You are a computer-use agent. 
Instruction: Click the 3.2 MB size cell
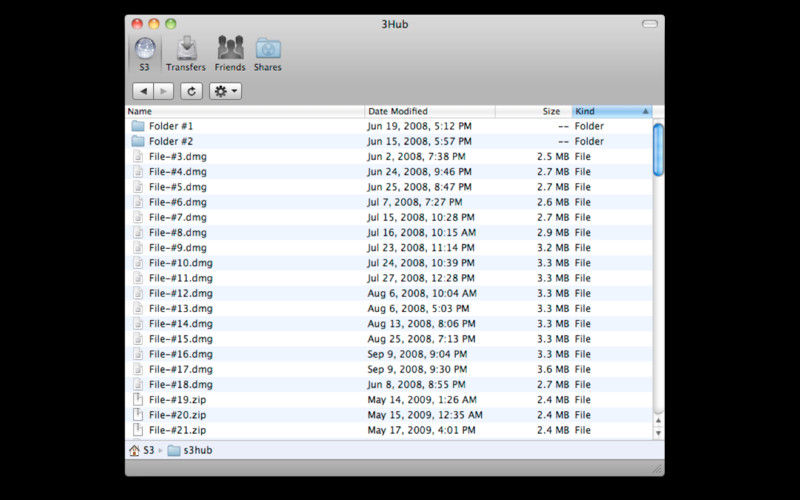tap(553, 248)
